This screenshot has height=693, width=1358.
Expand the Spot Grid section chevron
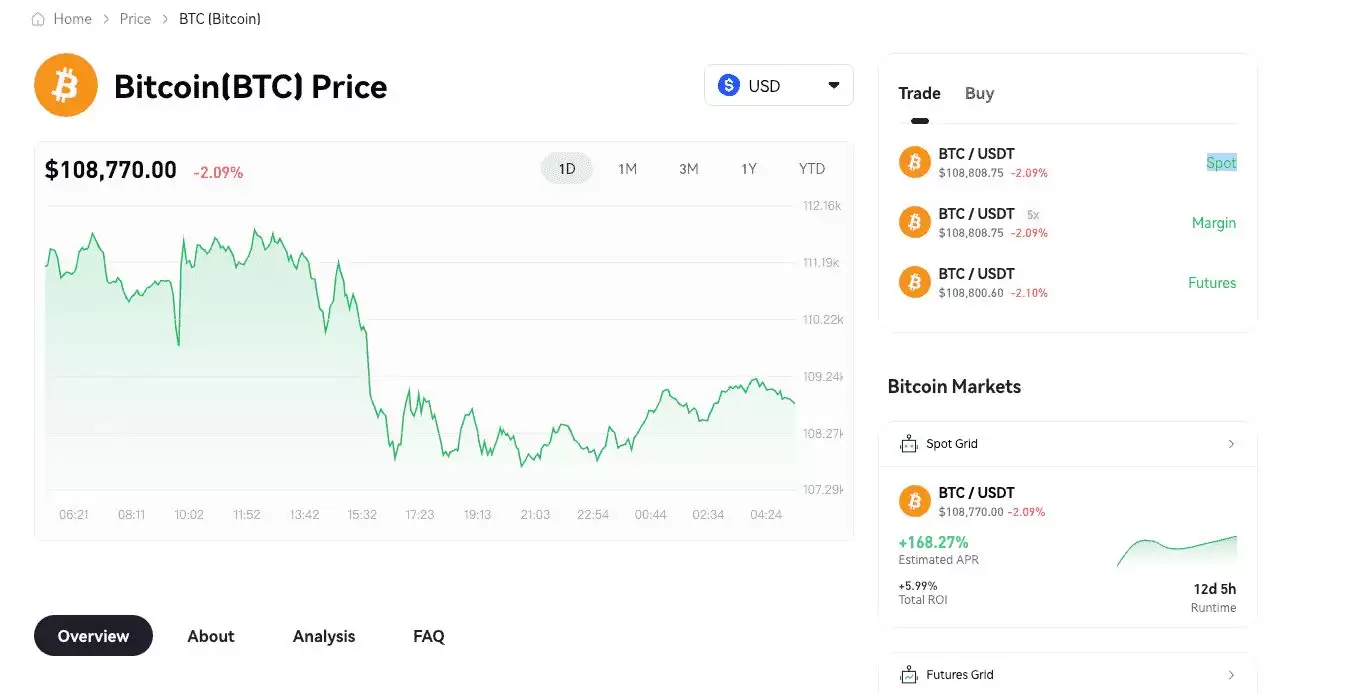click(x=1231, y=443)
